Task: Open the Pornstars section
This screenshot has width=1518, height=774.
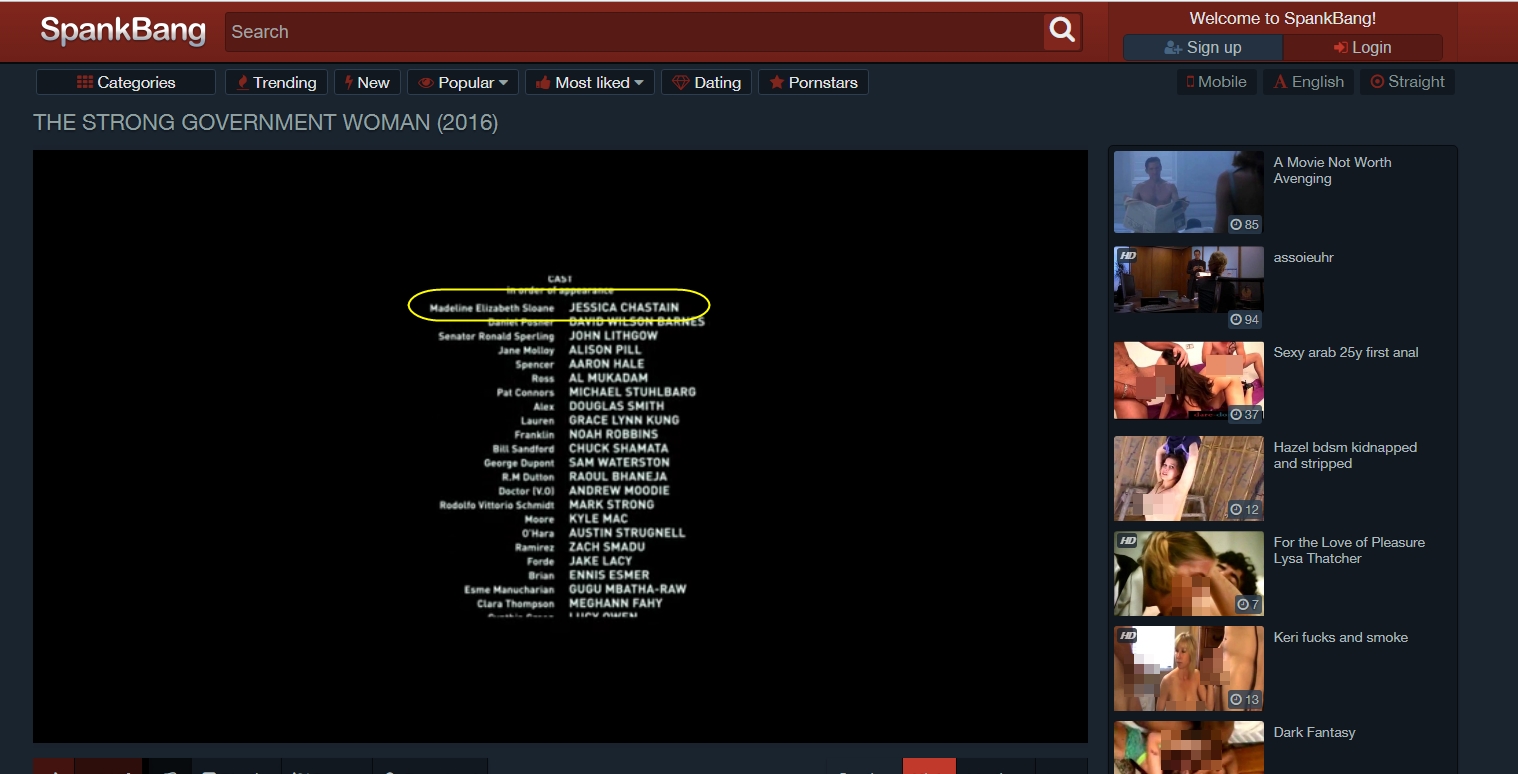Action: 813,82
